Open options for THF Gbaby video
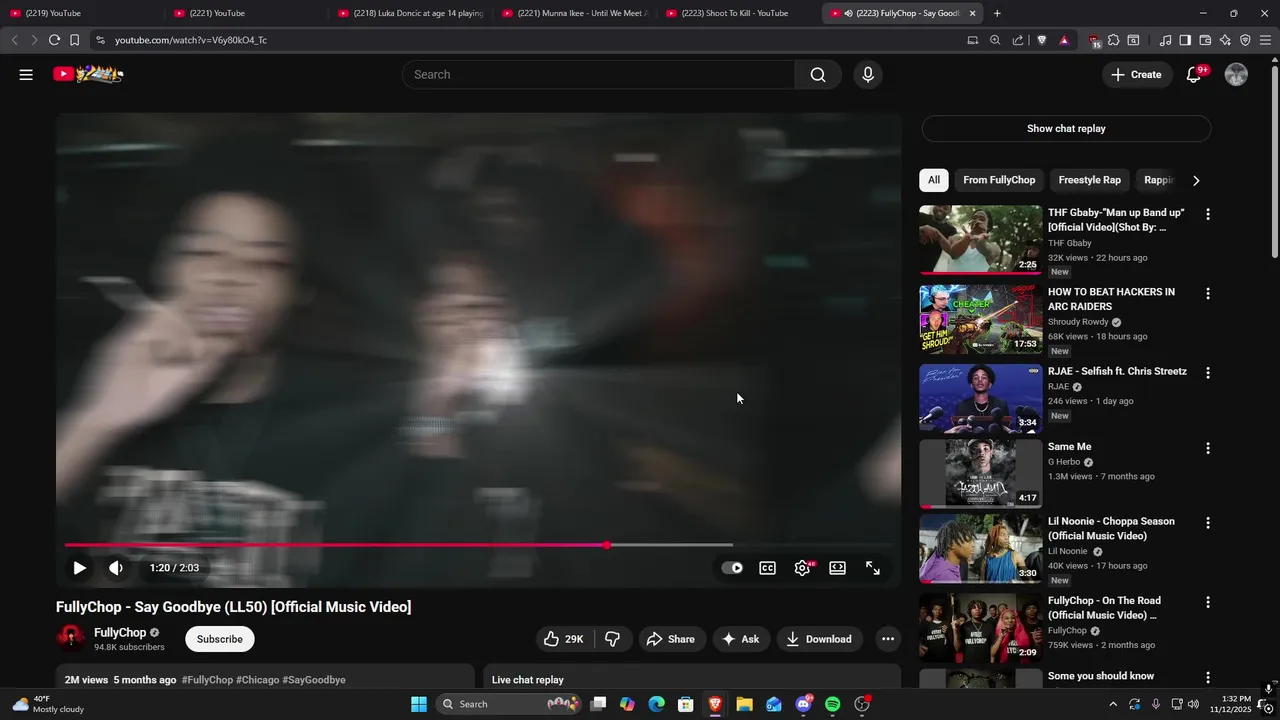Screen dimensions: 1280x720 click(x=1208, y=214)
